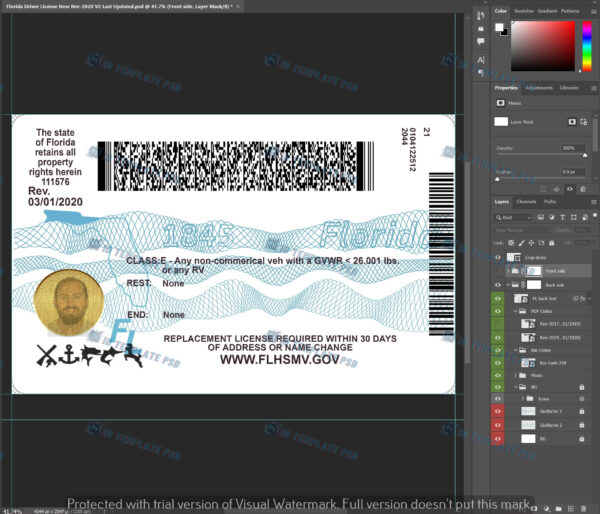
Task: Filter layers by shape layers icon
Action: tap(574, 217)
